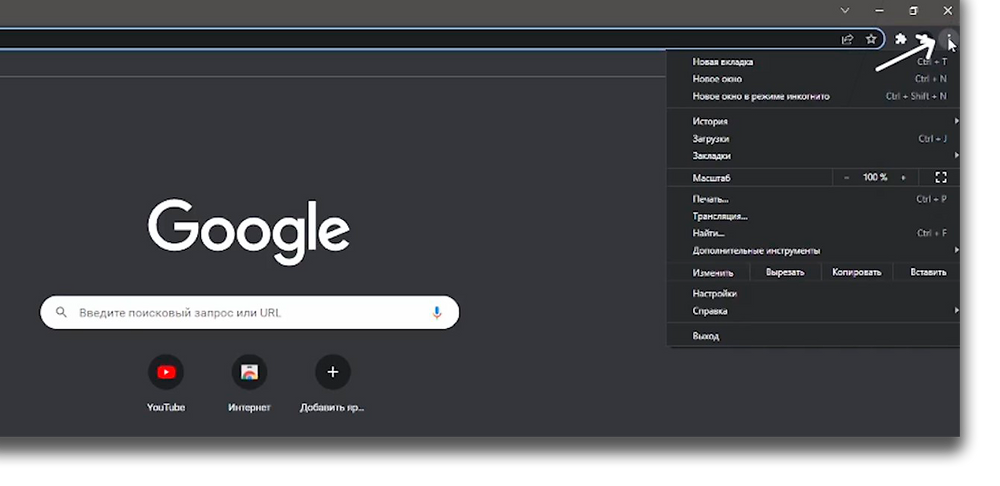Click the Масштаб label
The width and height of the screenshot is (1000, 486).
tap(712, 178)
